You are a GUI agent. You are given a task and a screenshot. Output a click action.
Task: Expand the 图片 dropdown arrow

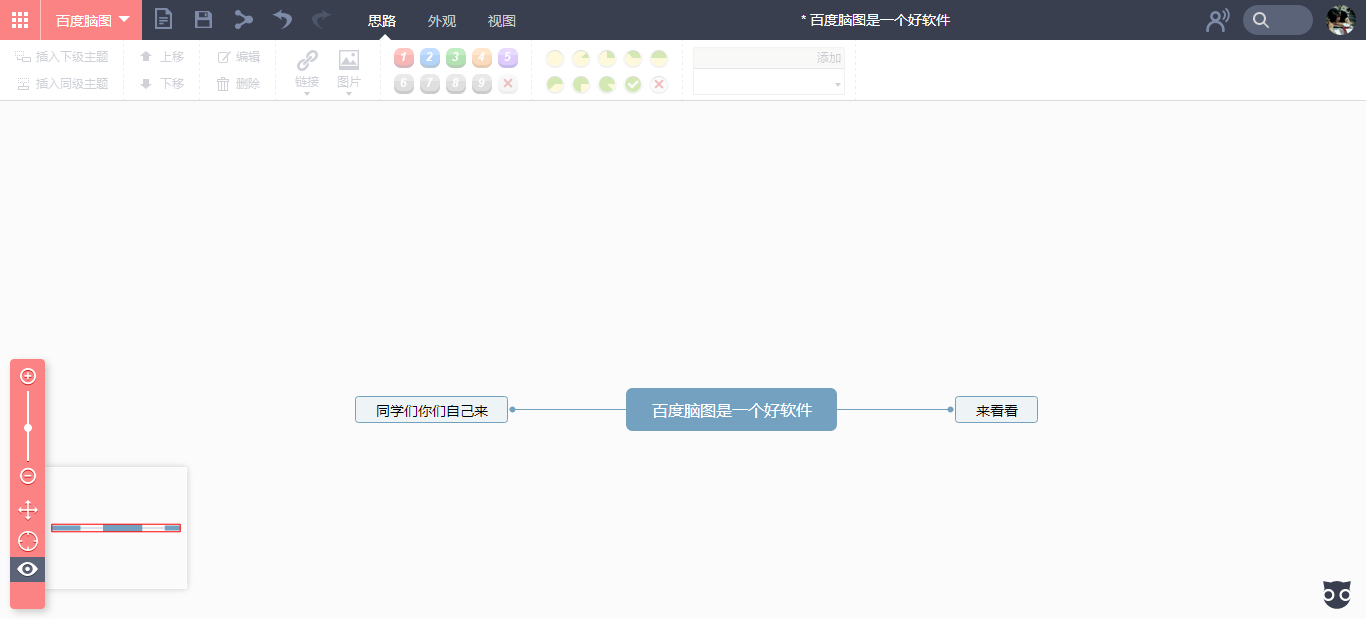pyautogui.click(x=349, y=94)
